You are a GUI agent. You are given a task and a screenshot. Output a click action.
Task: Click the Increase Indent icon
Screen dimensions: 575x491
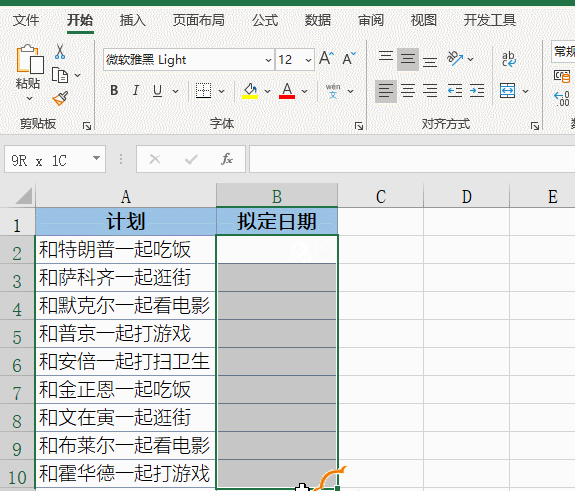pyautogui.click(x=477, y=91)
